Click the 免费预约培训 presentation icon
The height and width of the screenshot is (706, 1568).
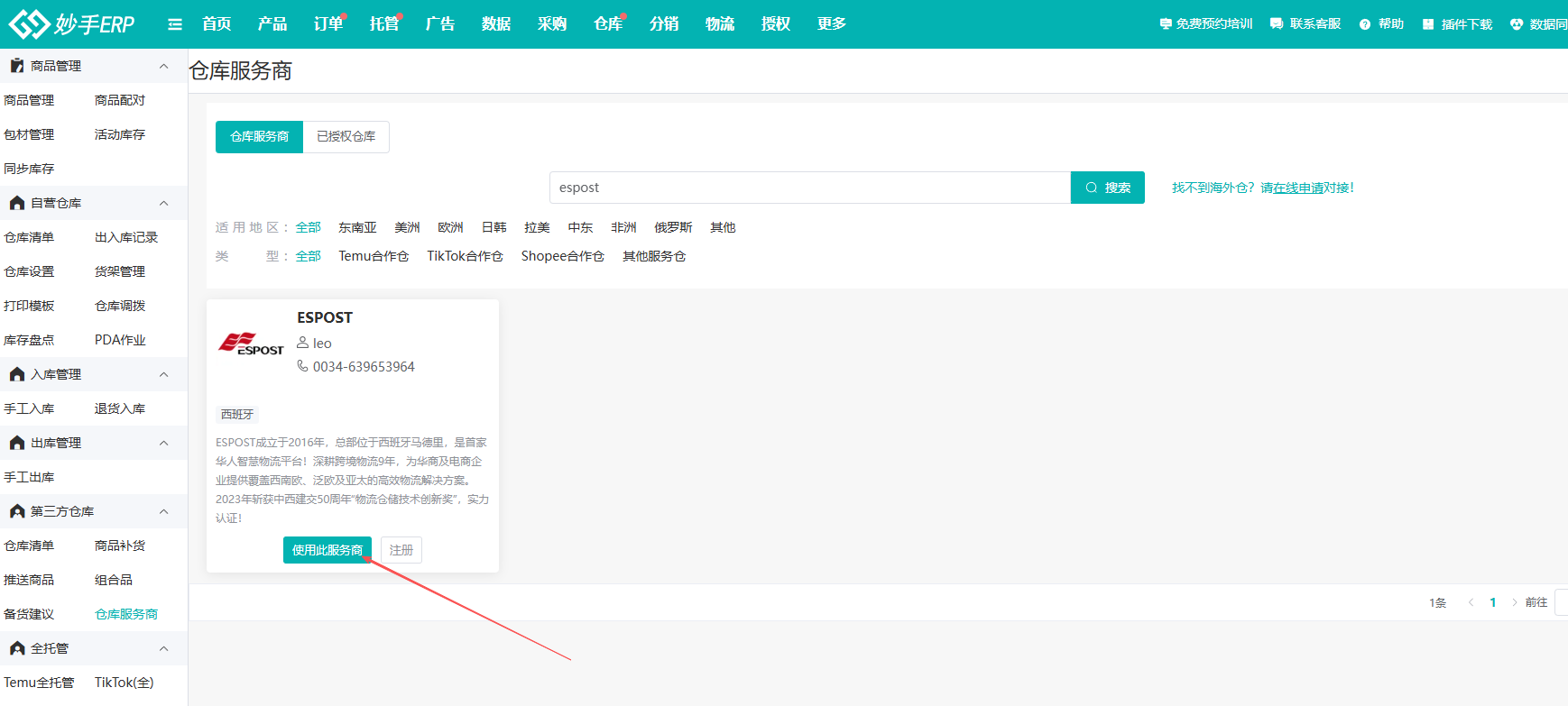pyautogui.click(x=1166, y=24)
